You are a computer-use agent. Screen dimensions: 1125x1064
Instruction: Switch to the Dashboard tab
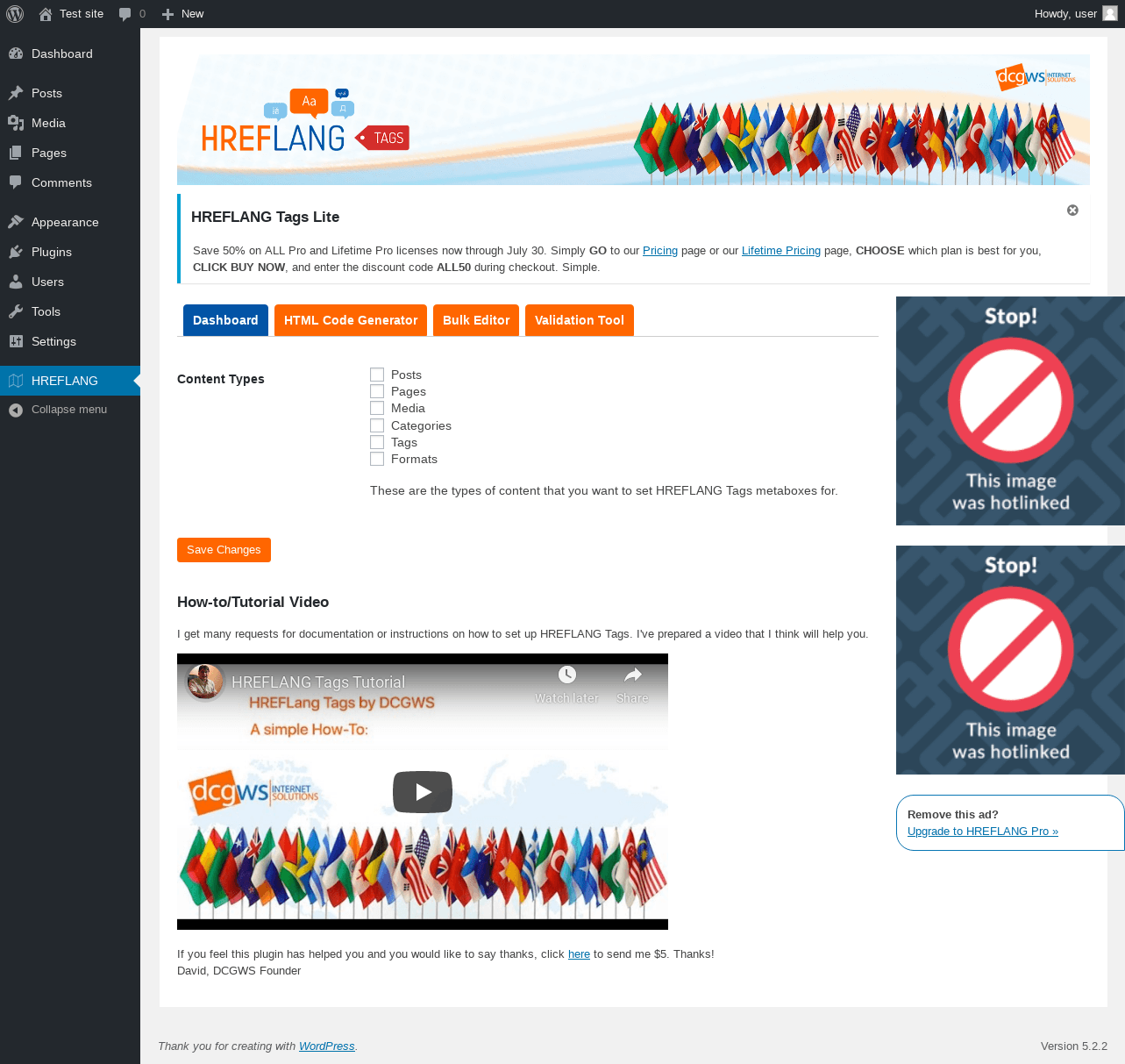click(225, 320)
